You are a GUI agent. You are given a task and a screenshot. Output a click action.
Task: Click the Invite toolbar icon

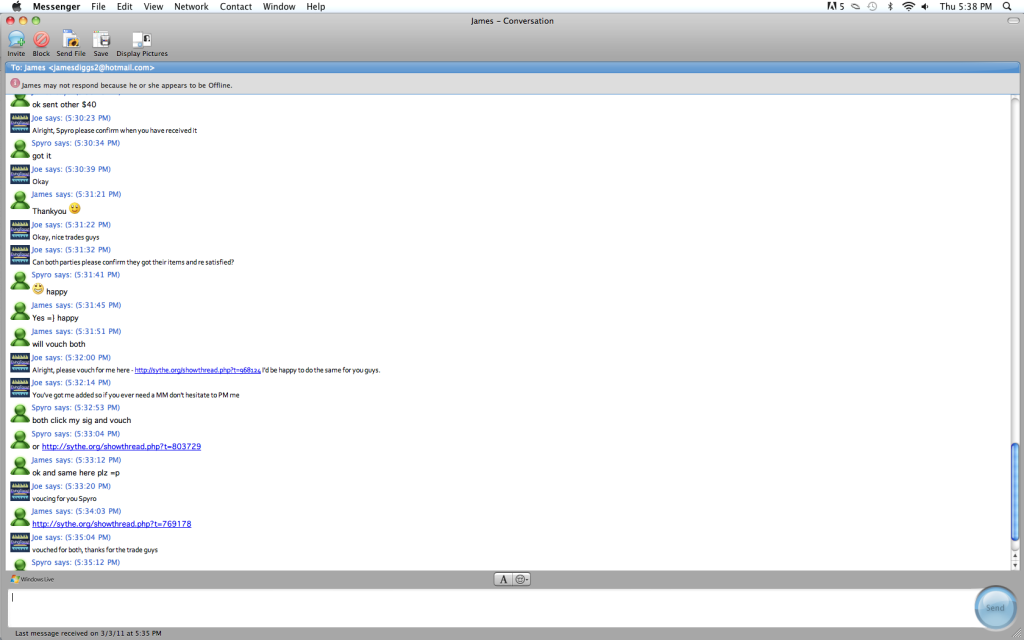pos(16,40)
